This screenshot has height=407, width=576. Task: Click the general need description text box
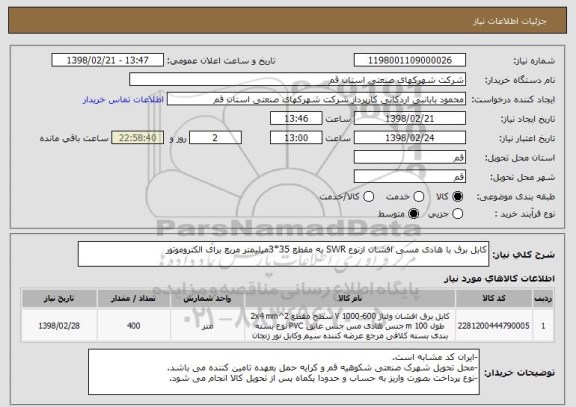(x=283, y=254)
